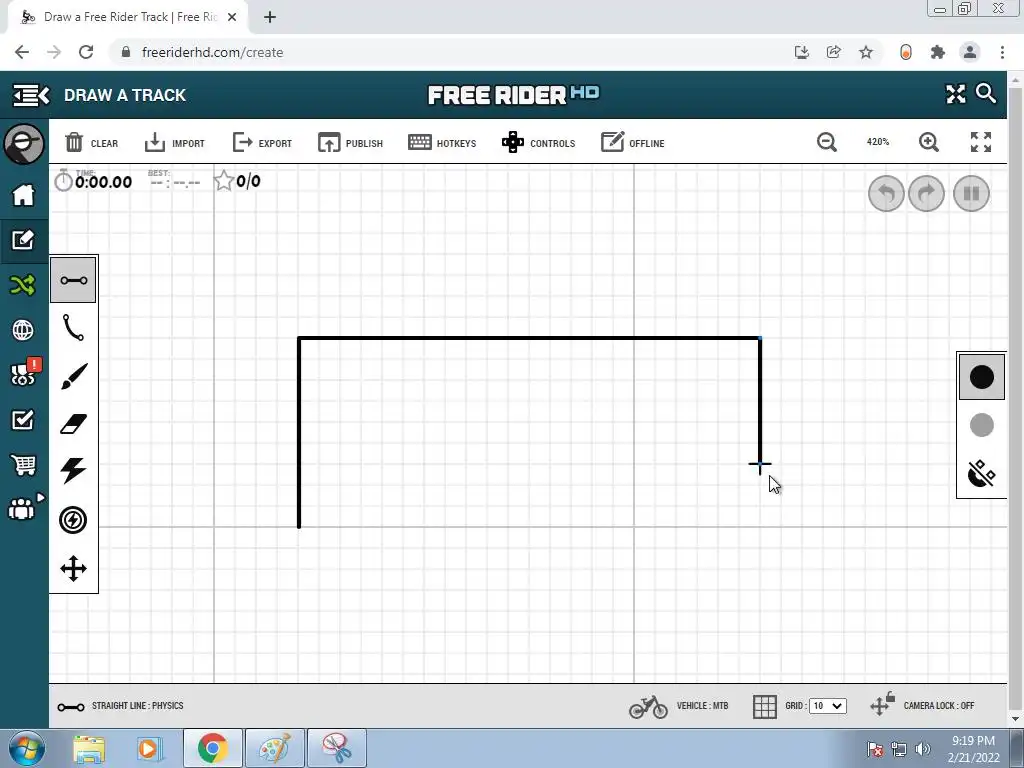Collapse the left sidebar menu
1024x768 pixels.
point(31,95)
